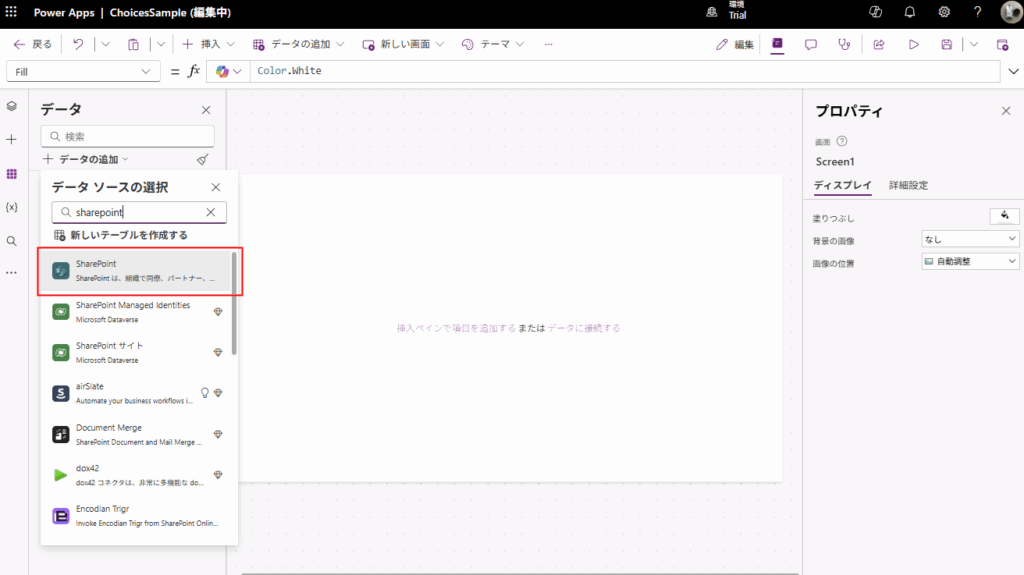
Task: Click 新しいテーブルを作成する
Action: click(x=121, y=235)
